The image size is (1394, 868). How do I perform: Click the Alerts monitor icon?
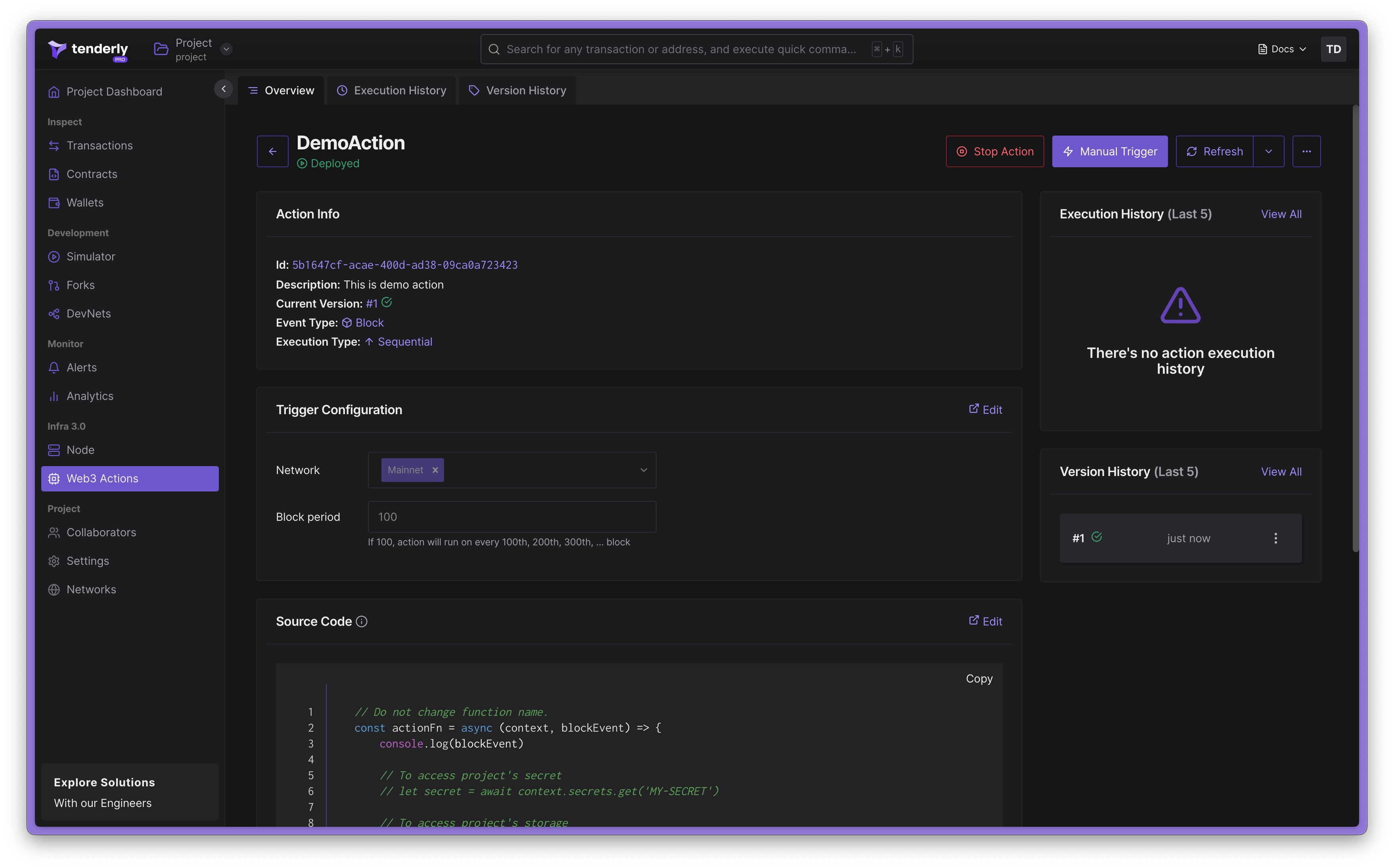(54, 367)
